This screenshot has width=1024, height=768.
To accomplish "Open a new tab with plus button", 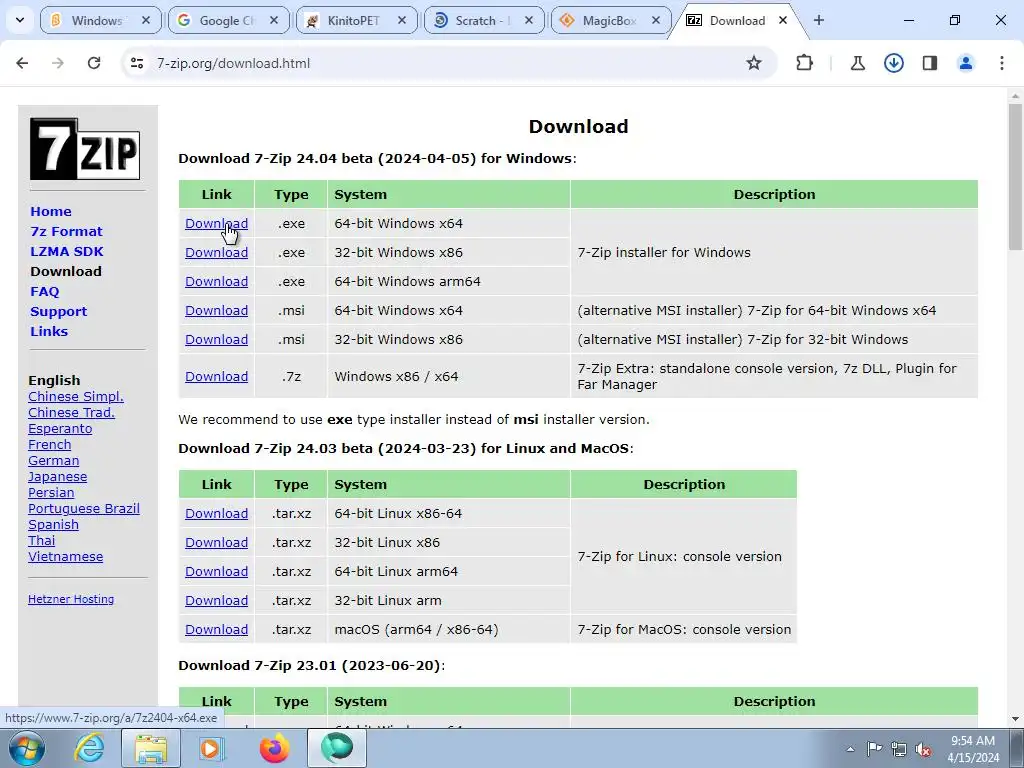I will 818,20.
